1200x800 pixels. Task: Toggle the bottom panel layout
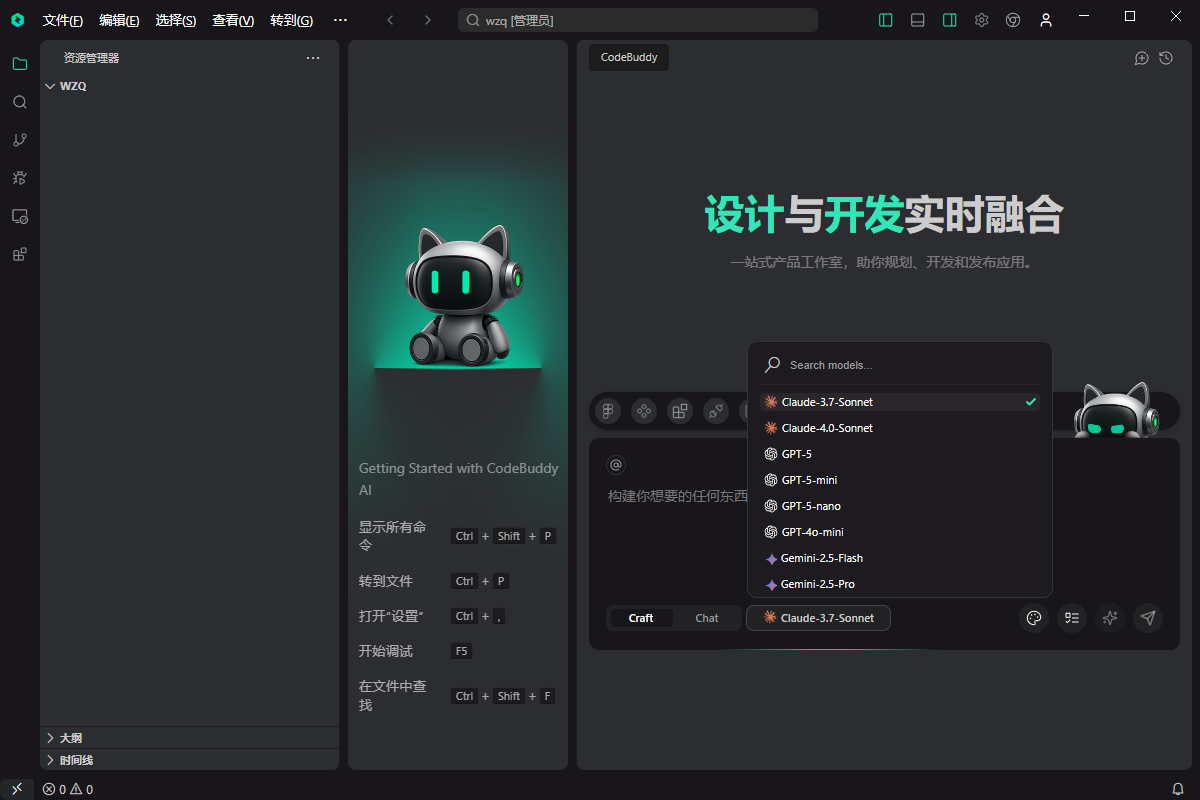point(917,20)
